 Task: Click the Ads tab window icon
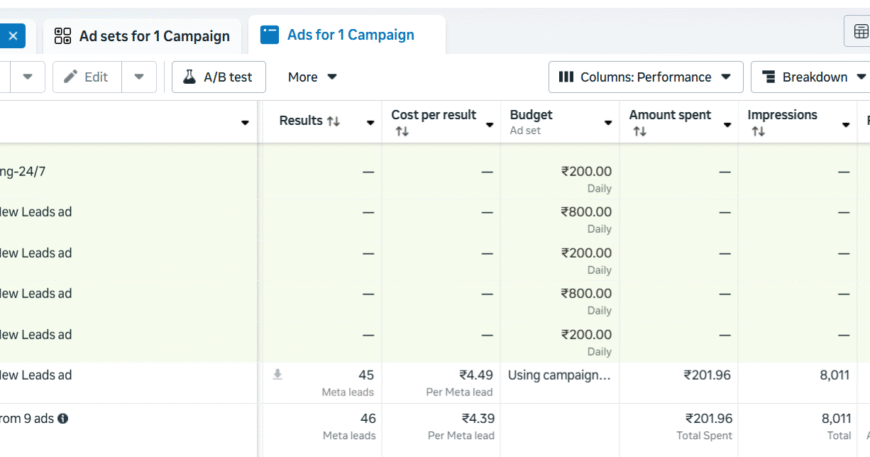coord(269,35)
